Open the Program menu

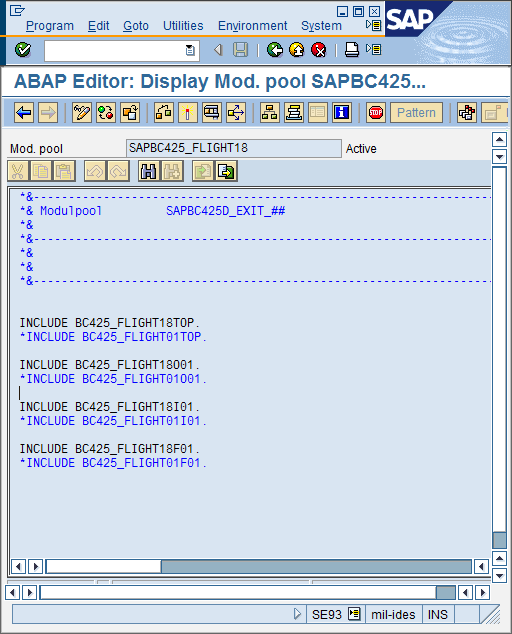click(50, 26)
